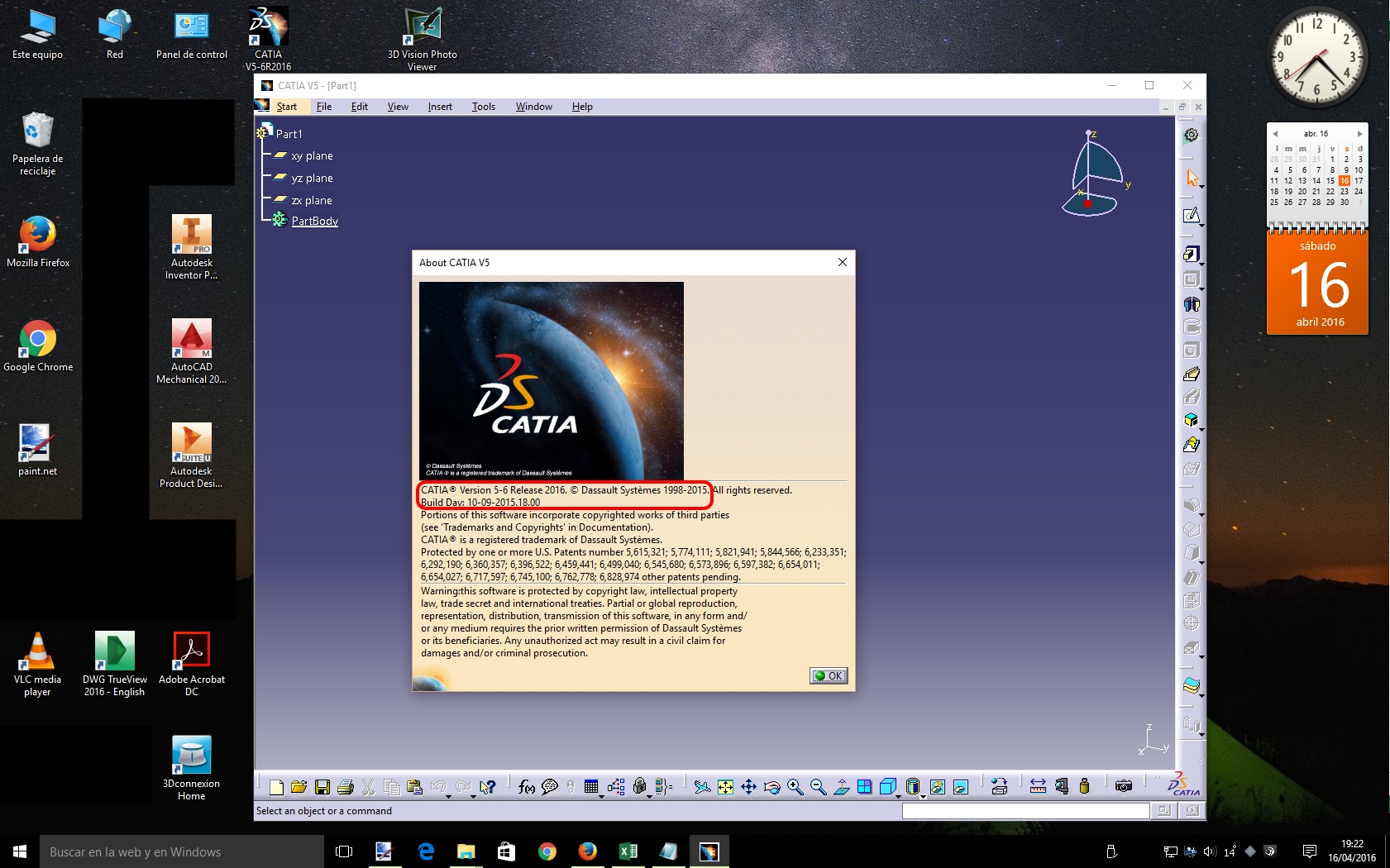Open the Help menu
The width and height of the screenshot is (1390, 868).
coord(582,107)
